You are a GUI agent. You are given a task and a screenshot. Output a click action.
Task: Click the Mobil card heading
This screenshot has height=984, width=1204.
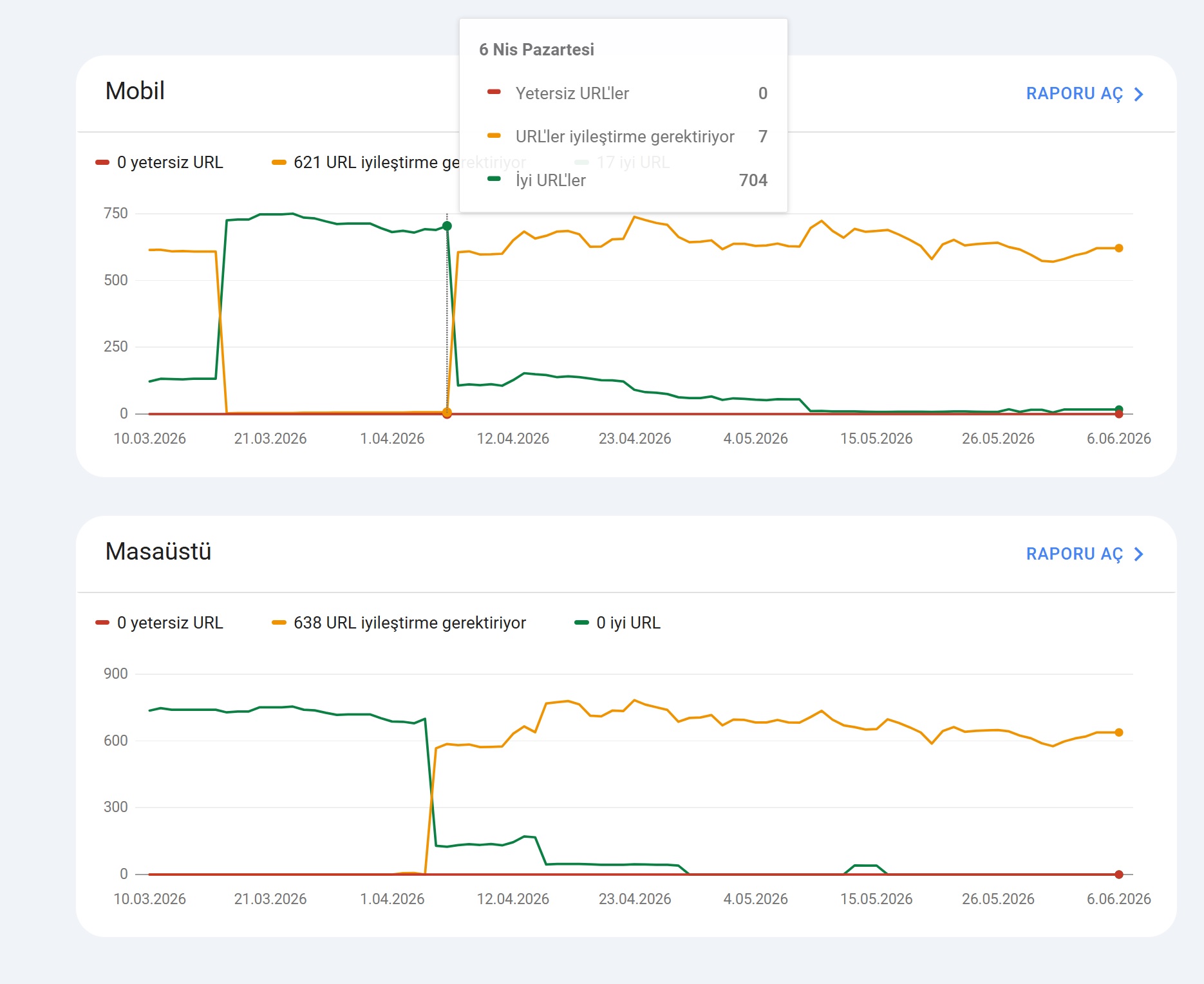[x=135, y=91]
